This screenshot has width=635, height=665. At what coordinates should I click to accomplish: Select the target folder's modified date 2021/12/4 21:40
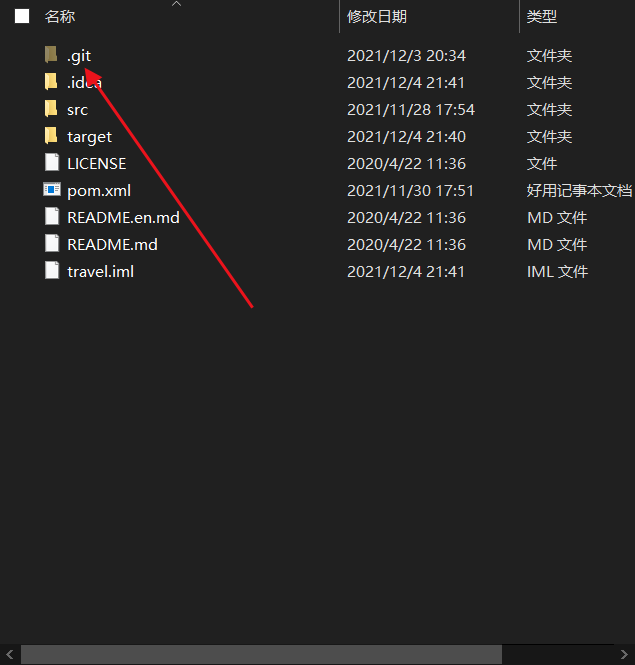tap(406, 137)
